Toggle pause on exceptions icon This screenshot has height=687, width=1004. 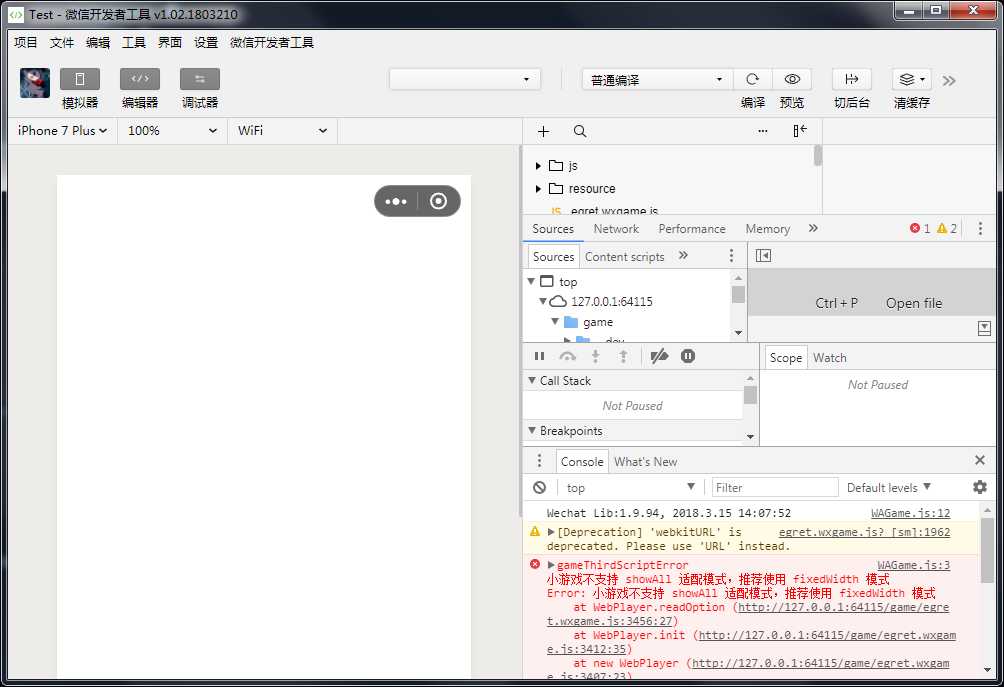[x=688, y=356]
